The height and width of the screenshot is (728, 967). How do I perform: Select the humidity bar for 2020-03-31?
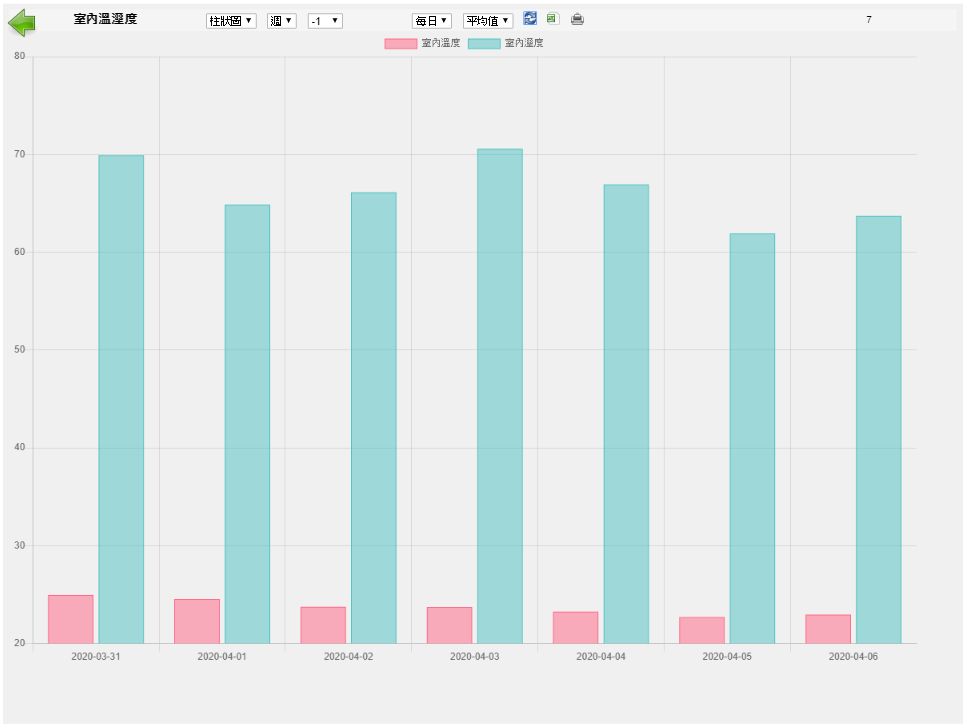click(x=121, y=400)
